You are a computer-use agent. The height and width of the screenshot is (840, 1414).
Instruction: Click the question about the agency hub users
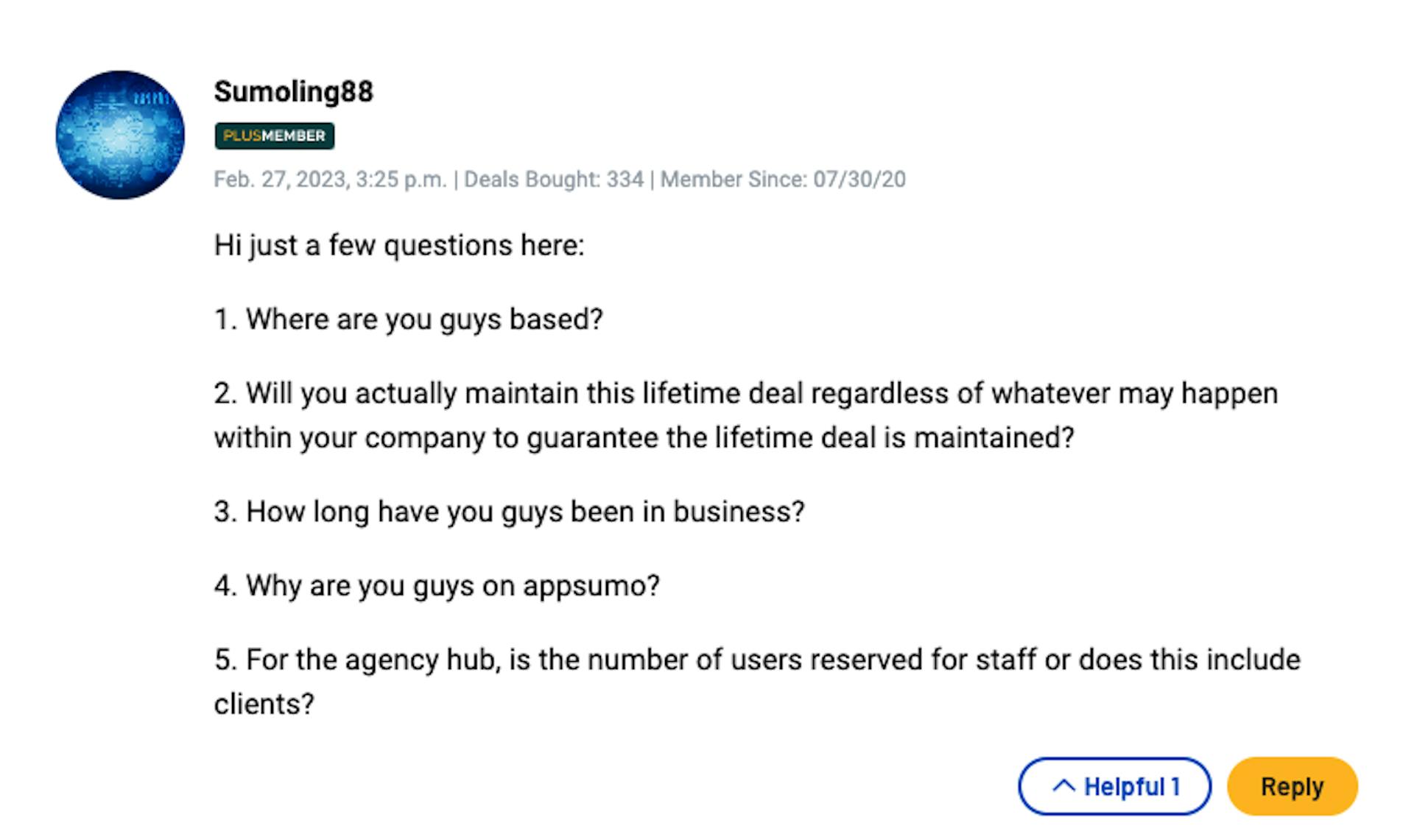point(757,682)
